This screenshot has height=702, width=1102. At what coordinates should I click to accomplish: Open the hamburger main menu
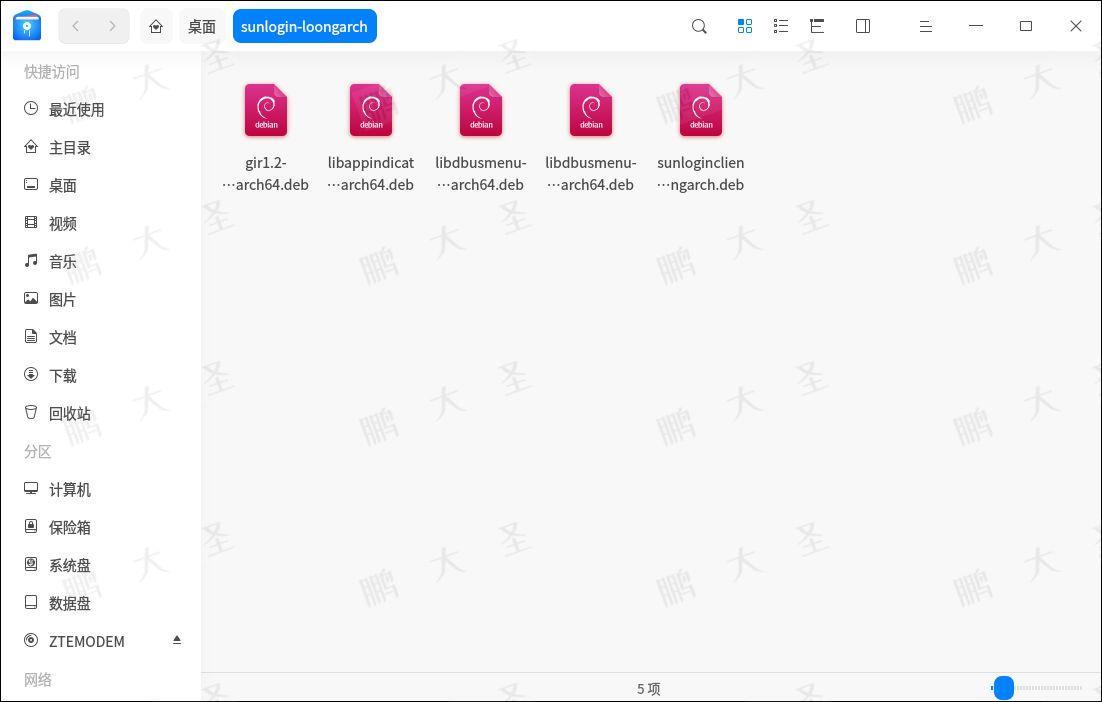[x=926, y=27]
